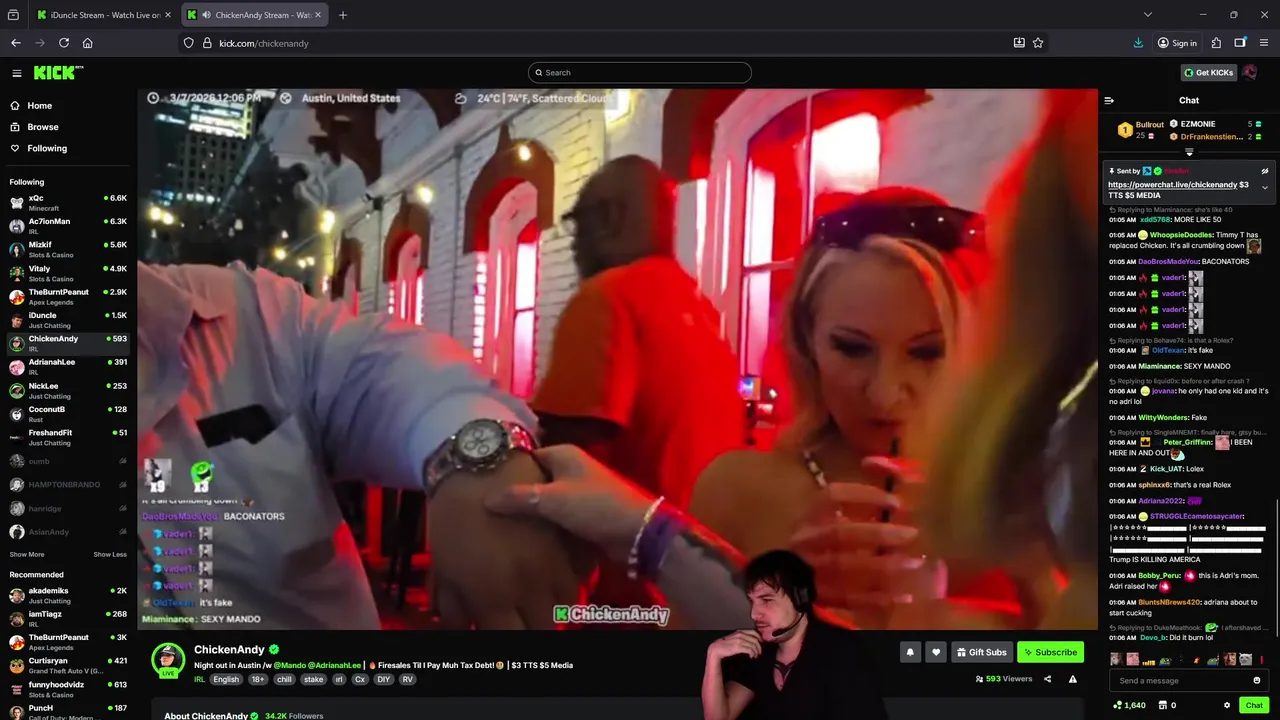Select the ChickenAndy Stream browser tab
The height and width of the screenshot is (720, 1280).
pos(253,15)
